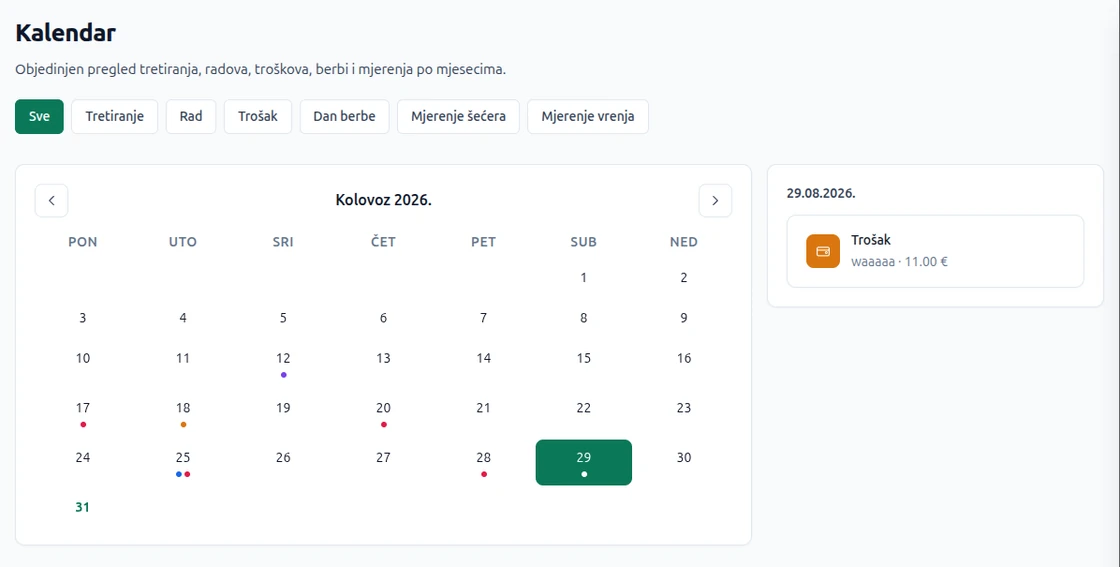Screen dimensions: 1120x567
Task: Filter by Tretiranje
Action: tap(114, 116)
